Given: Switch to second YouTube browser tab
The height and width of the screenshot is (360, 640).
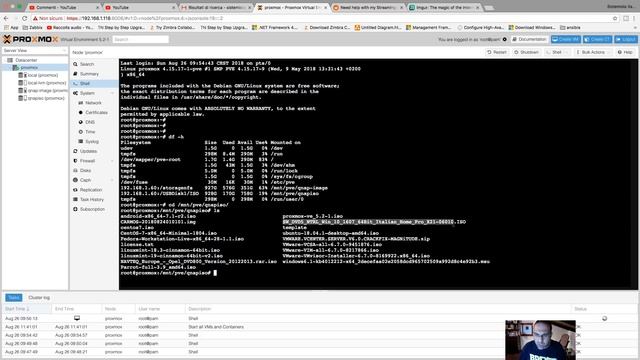Looking at the screenshot, I should [139, 7].
